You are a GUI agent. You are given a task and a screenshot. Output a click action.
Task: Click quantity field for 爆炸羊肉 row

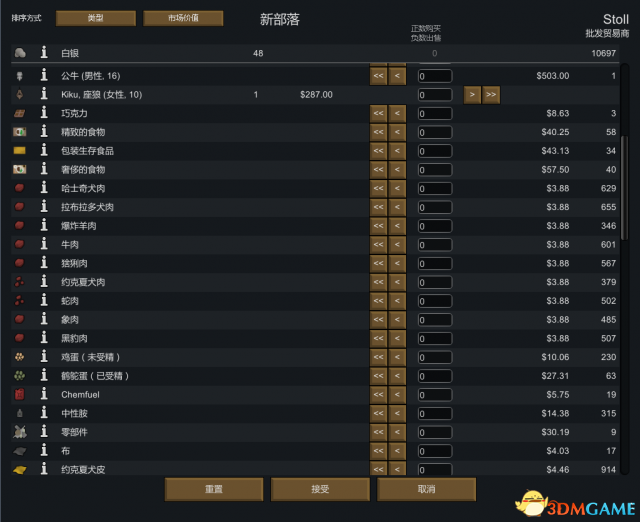pyautogui.click(x=435, y=227)
